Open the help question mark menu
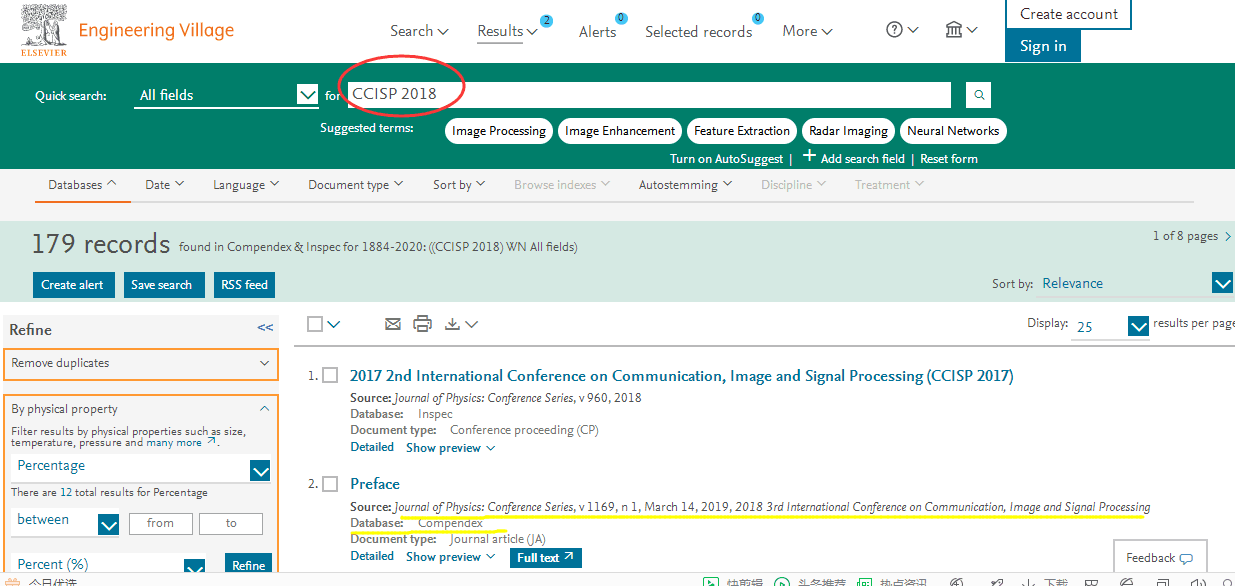 pos(901,30)
